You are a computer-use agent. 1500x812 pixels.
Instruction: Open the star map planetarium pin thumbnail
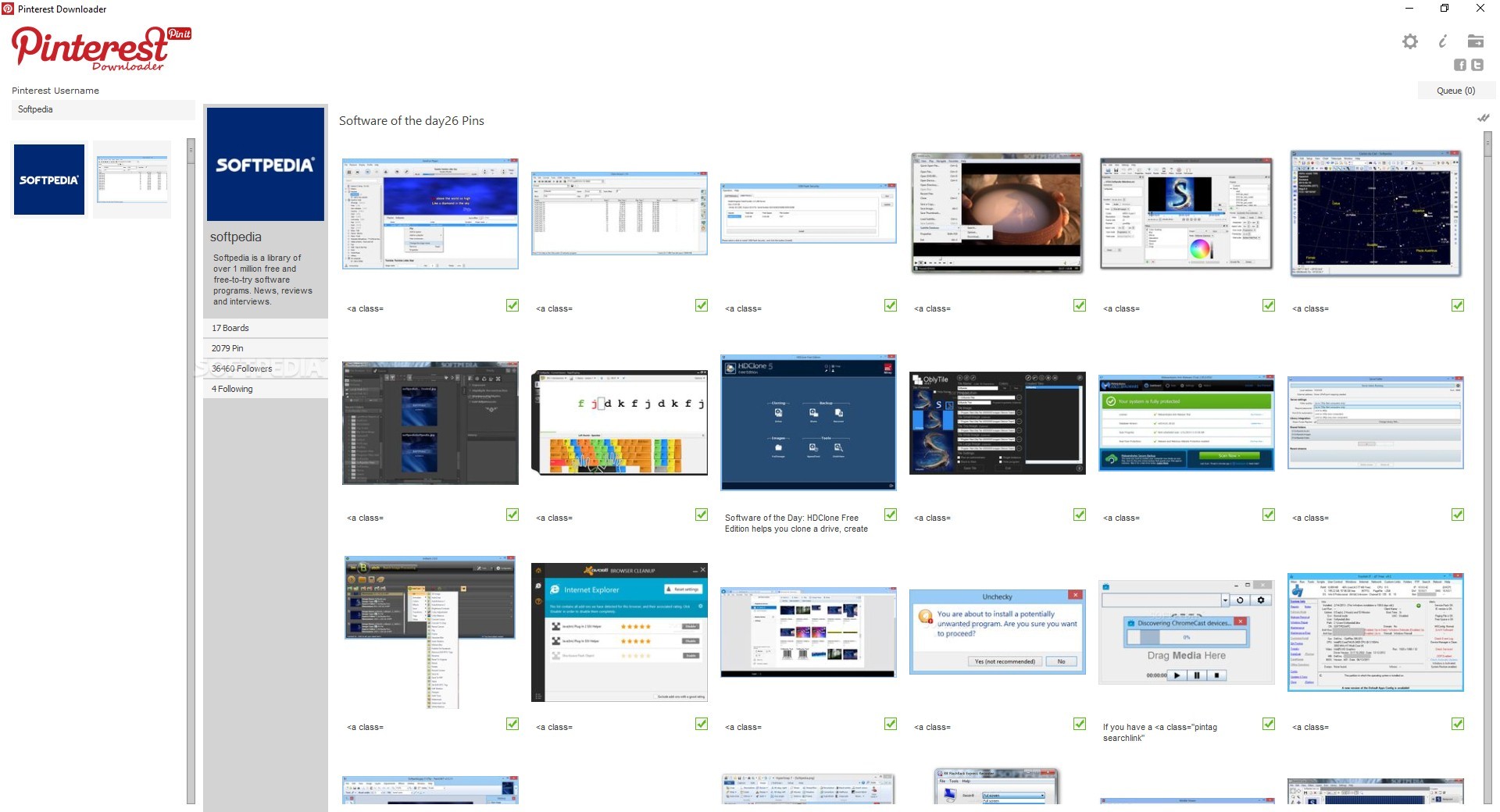(1375, 213)
